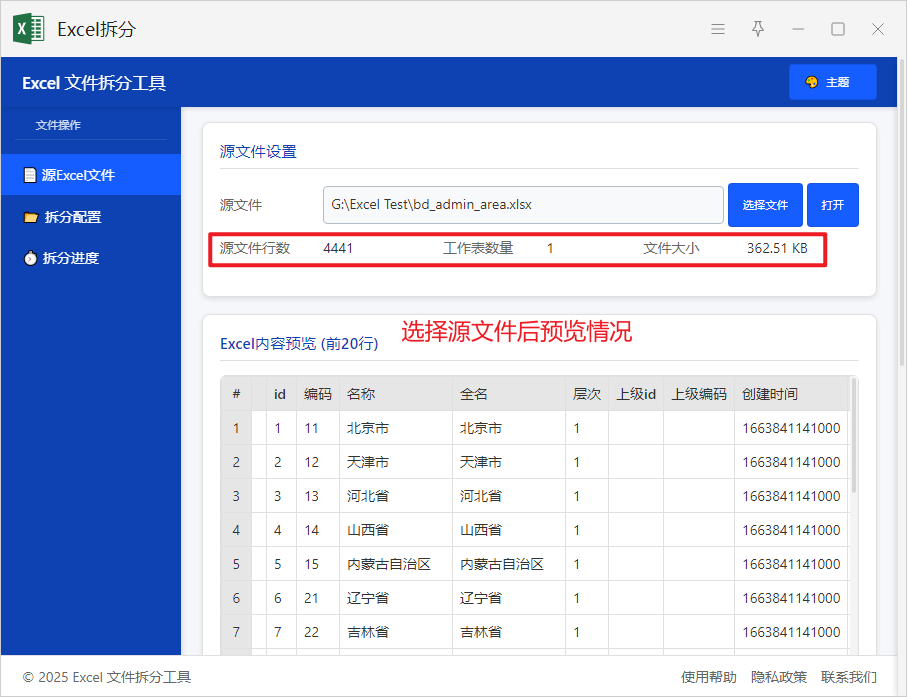This screenshot has height=697, width=907.
Task: Click the main window vertical scrollbar
Action: point(902,211)
